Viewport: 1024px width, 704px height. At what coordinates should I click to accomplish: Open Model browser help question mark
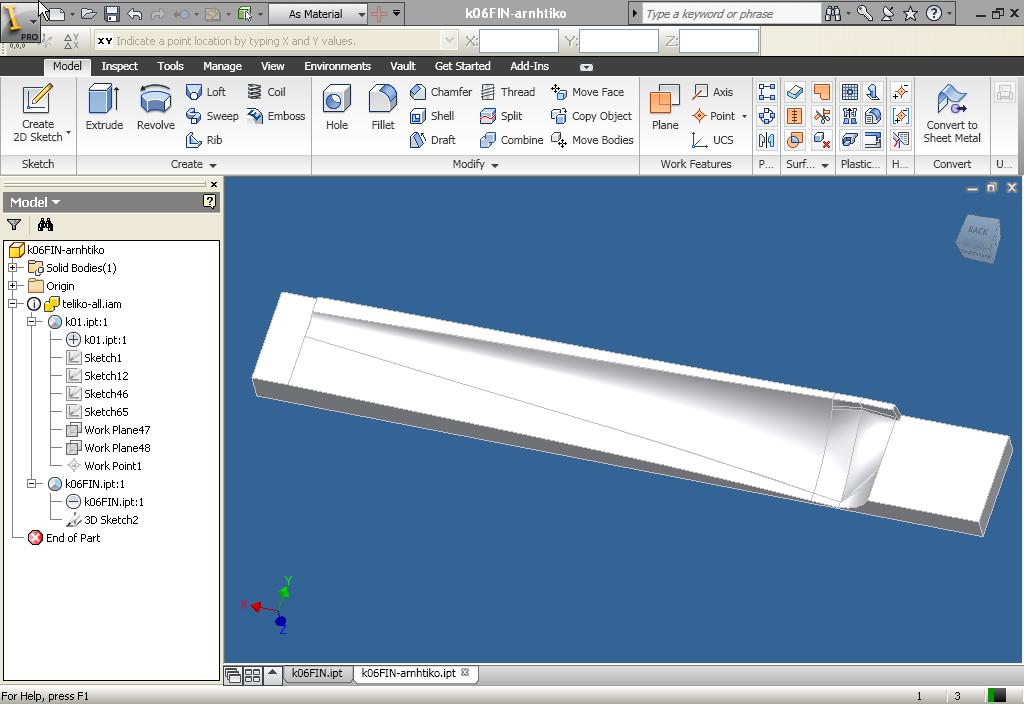[x=210, y=202]
